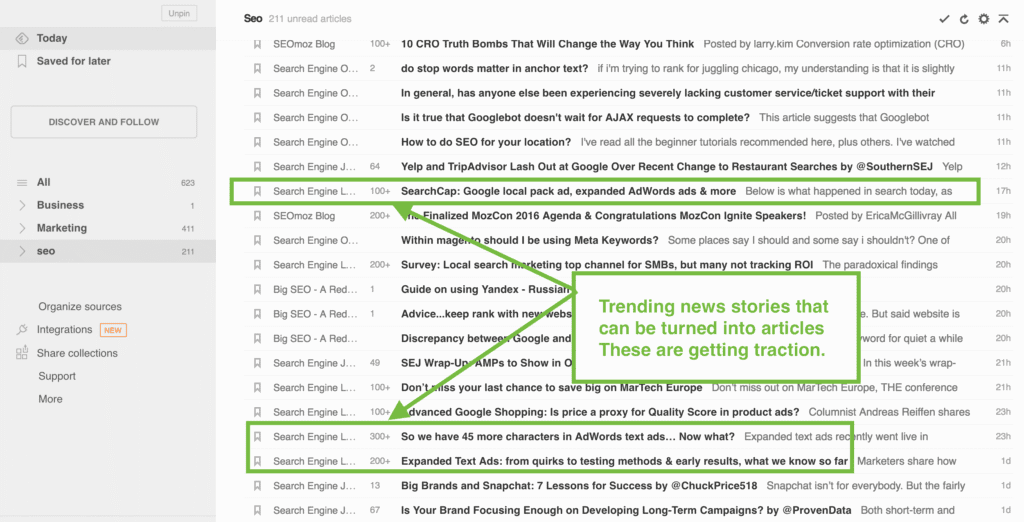Click the All feeds hamburger icon
Image resolution: width=1024 pixels, height=522 pixels.
pos(22,183)
